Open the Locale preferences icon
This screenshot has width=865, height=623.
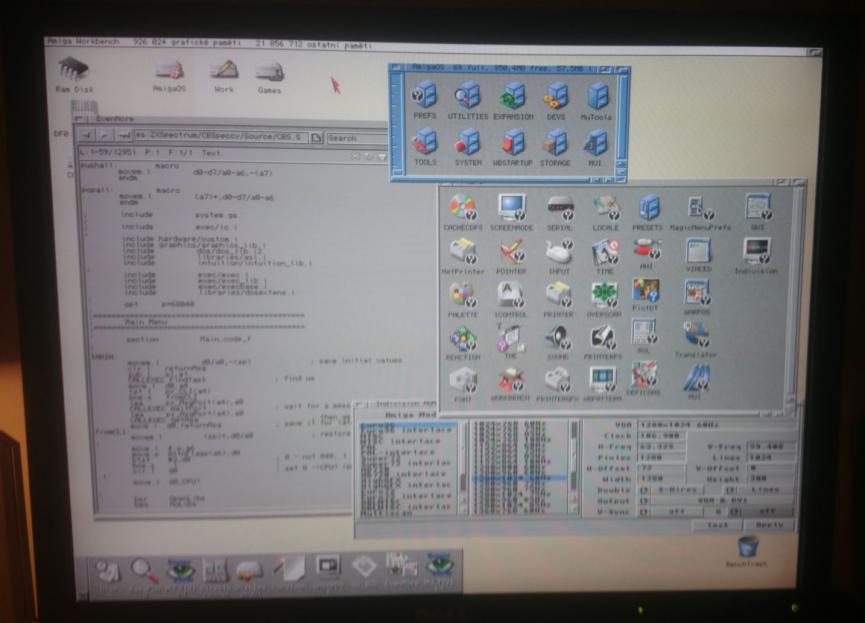(605, 209)
